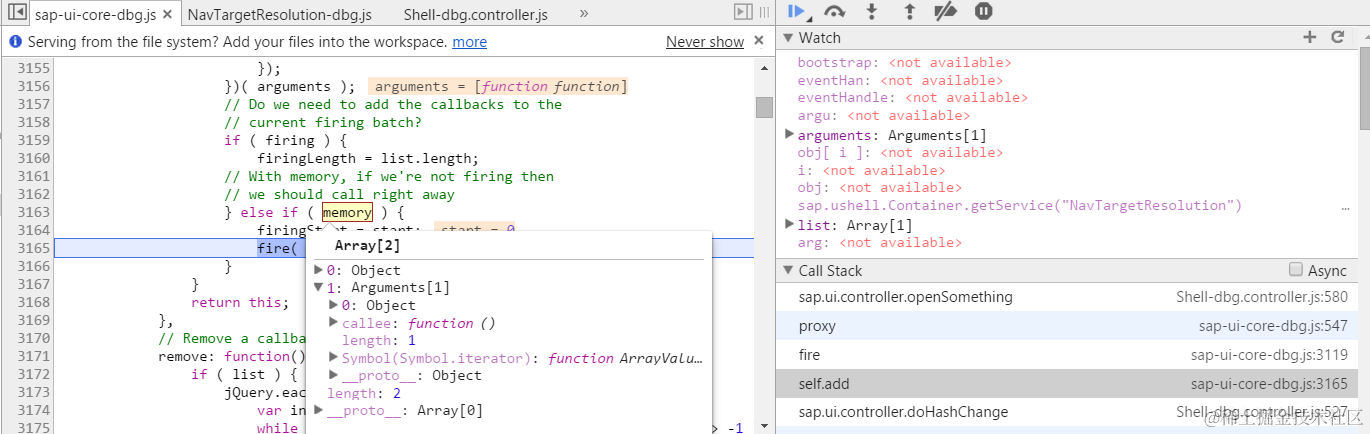Click line number 3171 gutter

pos(34,356)
